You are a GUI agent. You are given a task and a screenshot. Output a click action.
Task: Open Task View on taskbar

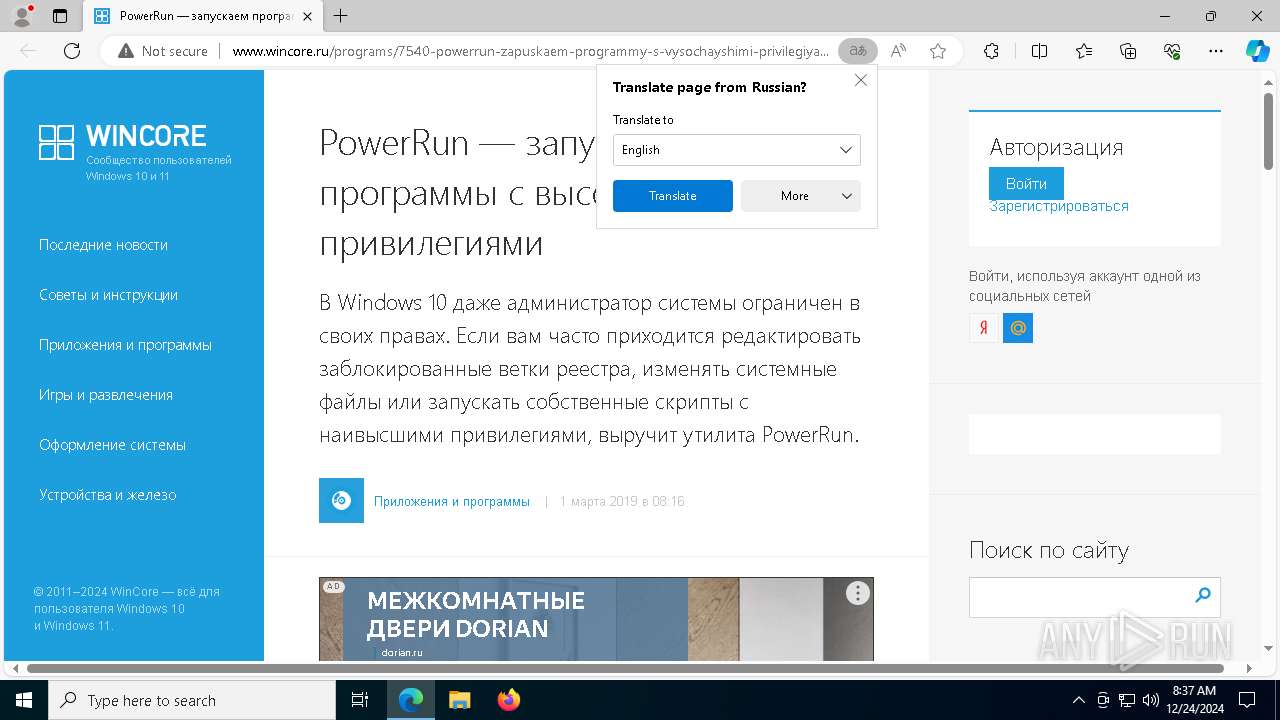point(360,700)
